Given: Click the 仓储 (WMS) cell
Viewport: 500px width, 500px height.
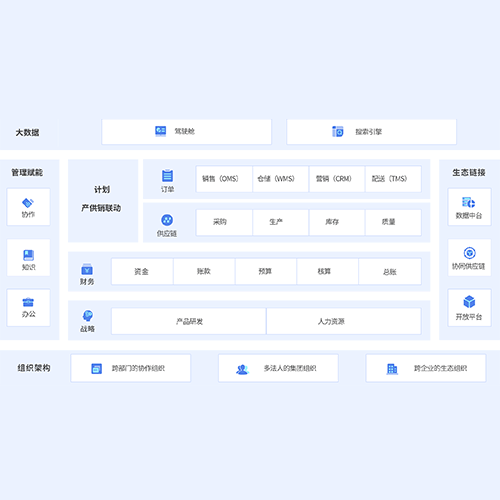Looking at the screenshot, I should coord(280,179).
